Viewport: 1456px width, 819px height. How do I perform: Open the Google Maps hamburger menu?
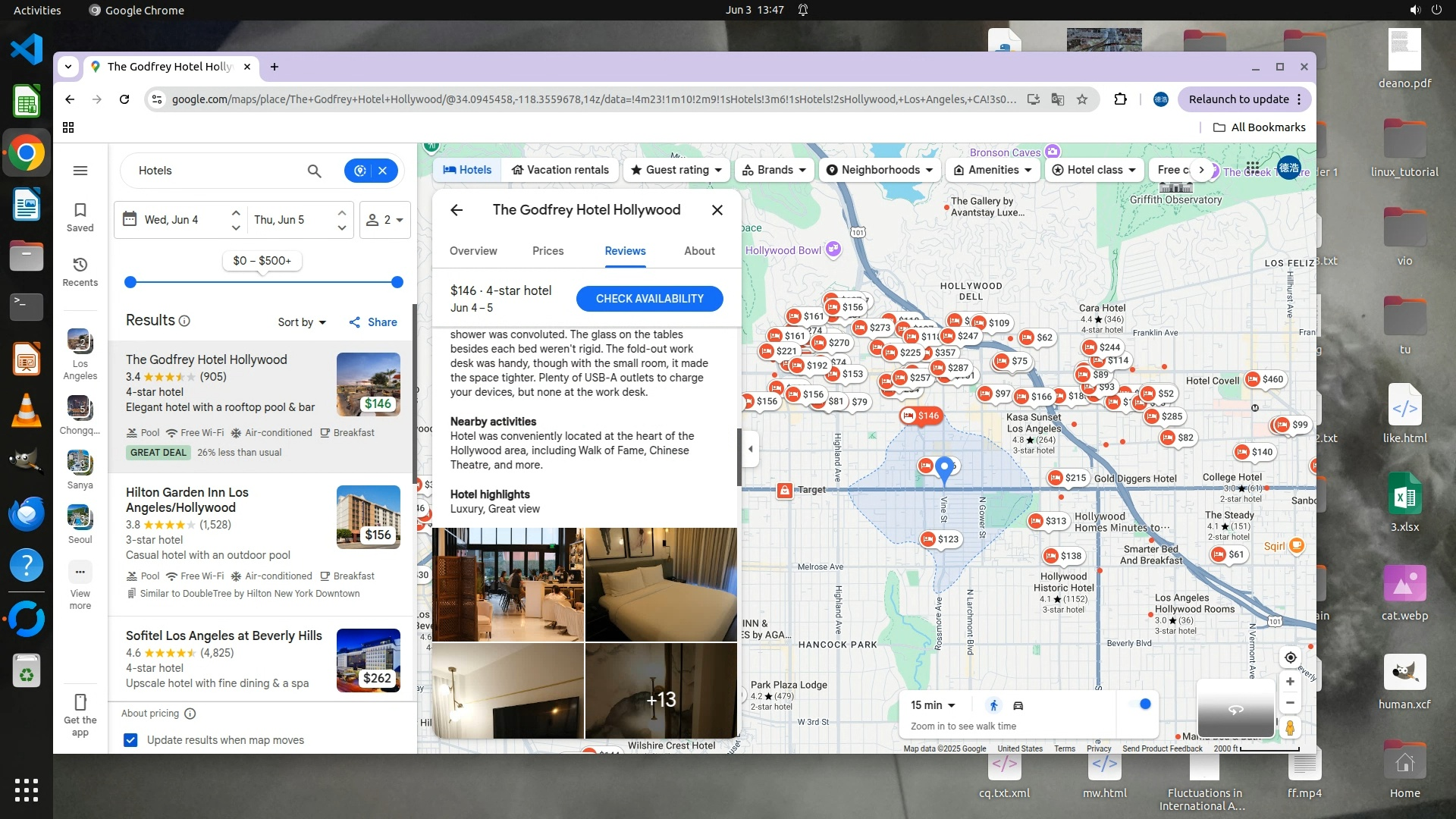pos(80,171)
